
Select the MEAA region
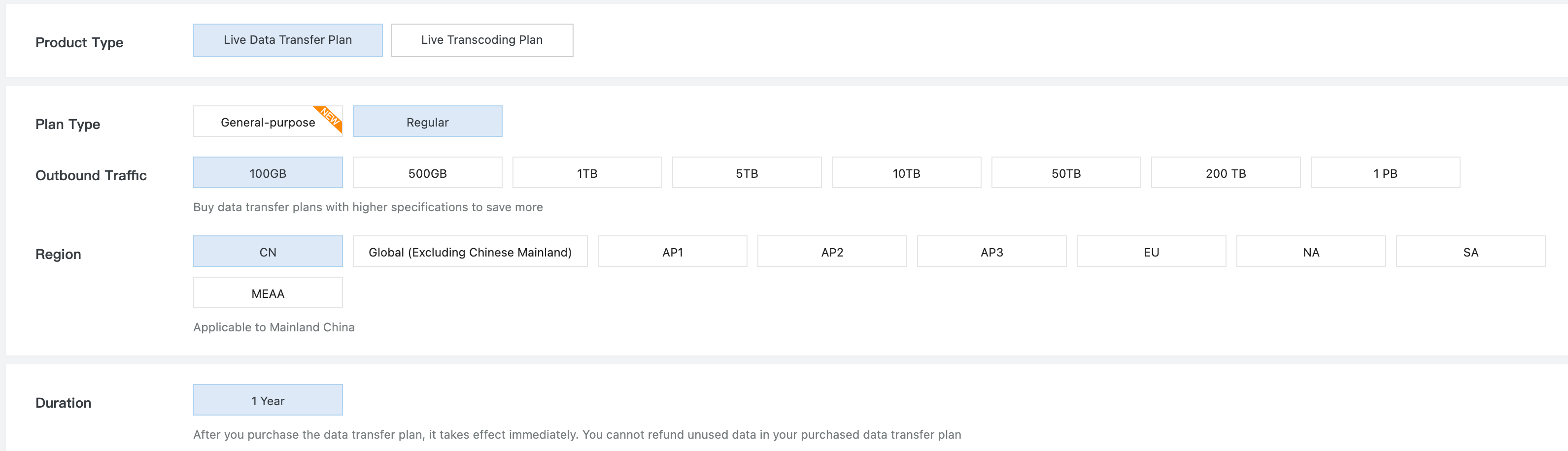[268, 293]
